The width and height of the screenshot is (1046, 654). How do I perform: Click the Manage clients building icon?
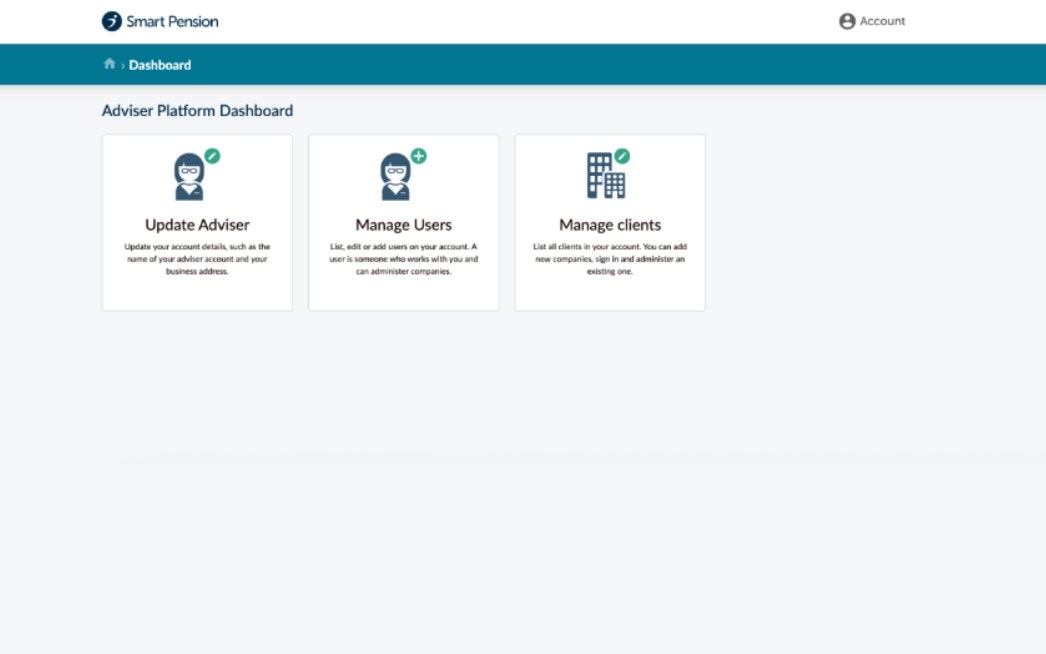pyautogui.click(x=606, y=176)
